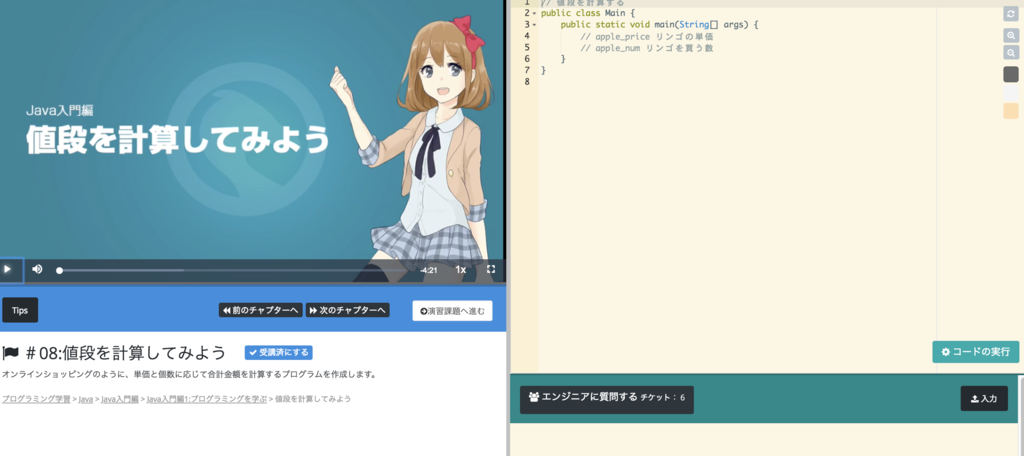Collapse the main method fold arrow on line 3

pos(534,25)
